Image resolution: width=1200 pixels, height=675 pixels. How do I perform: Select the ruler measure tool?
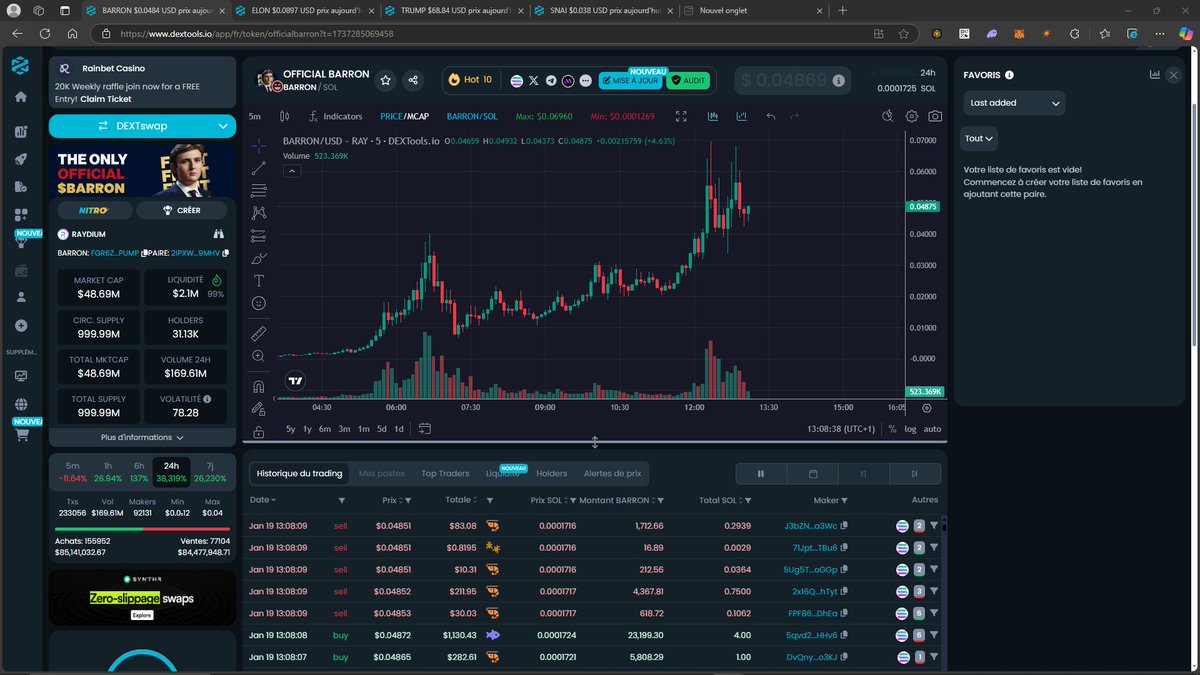258,333
